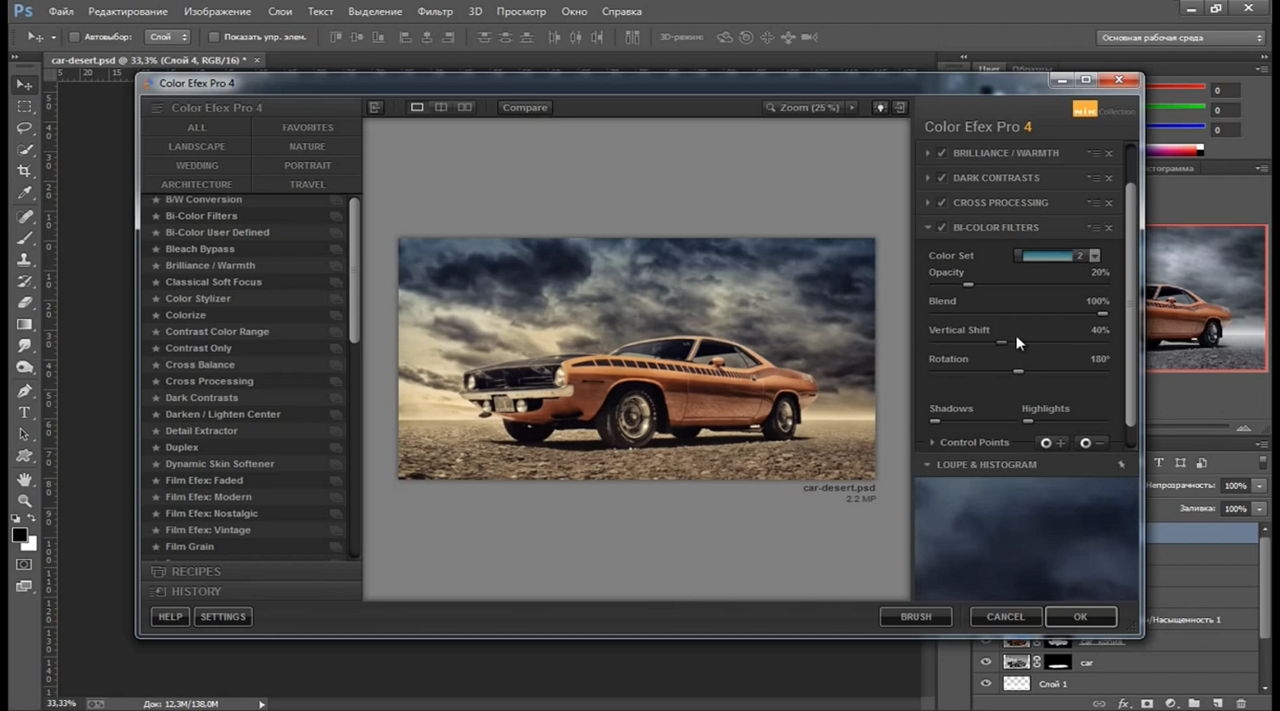The height and width of the screenshot is (711, 1280).
Task: Toggle Показать упр. элем. checkbox
Action: 214,37
